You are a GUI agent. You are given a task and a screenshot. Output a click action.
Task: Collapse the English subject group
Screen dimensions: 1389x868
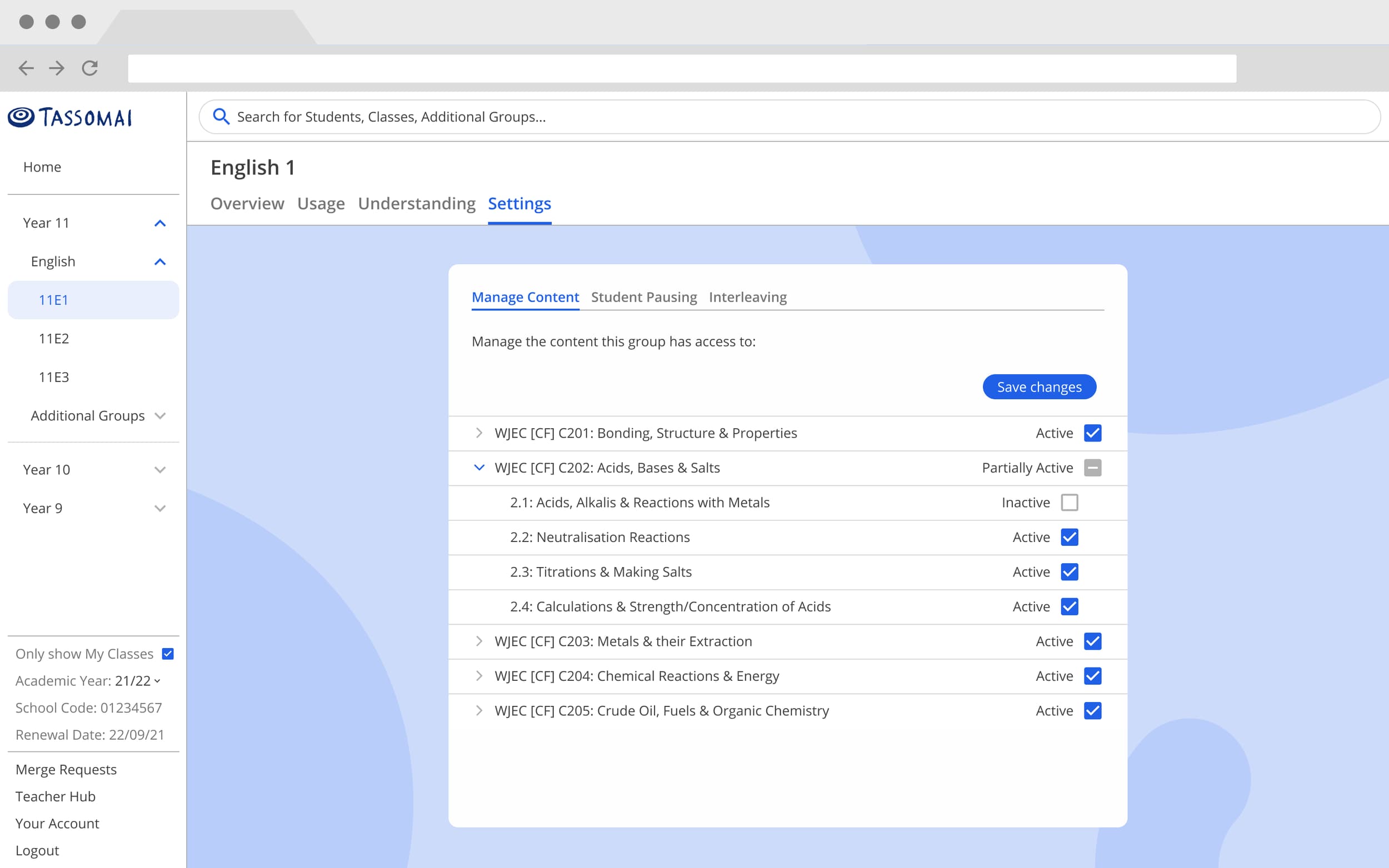click(160, 262)
